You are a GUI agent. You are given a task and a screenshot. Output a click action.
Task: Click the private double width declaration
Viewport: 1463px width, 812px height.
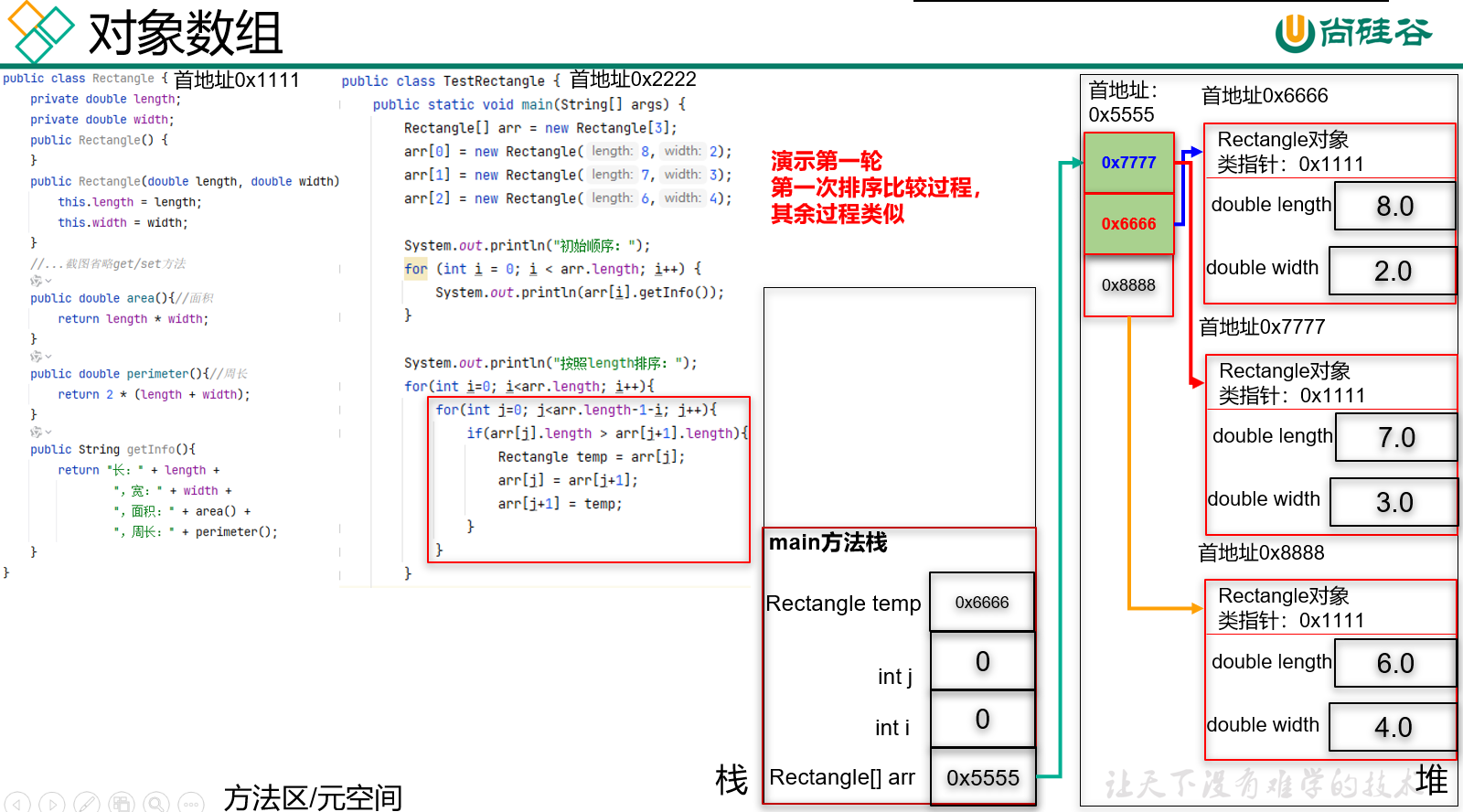(102, 120)
